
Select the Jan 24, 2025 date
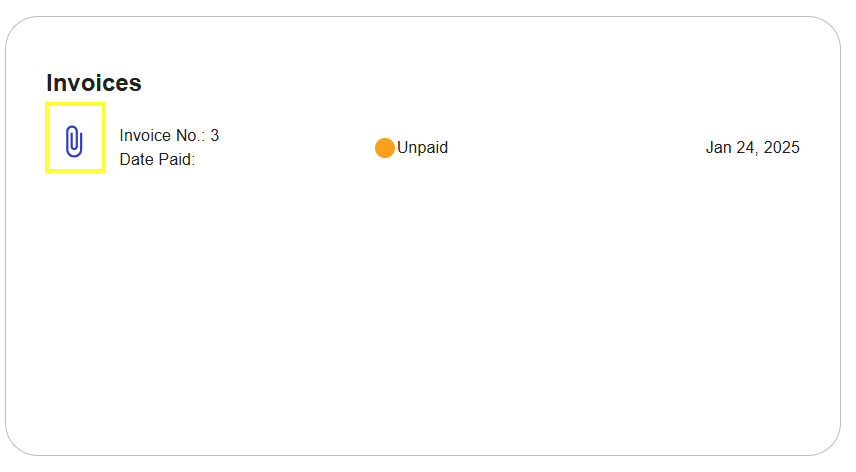pos(752,147)
